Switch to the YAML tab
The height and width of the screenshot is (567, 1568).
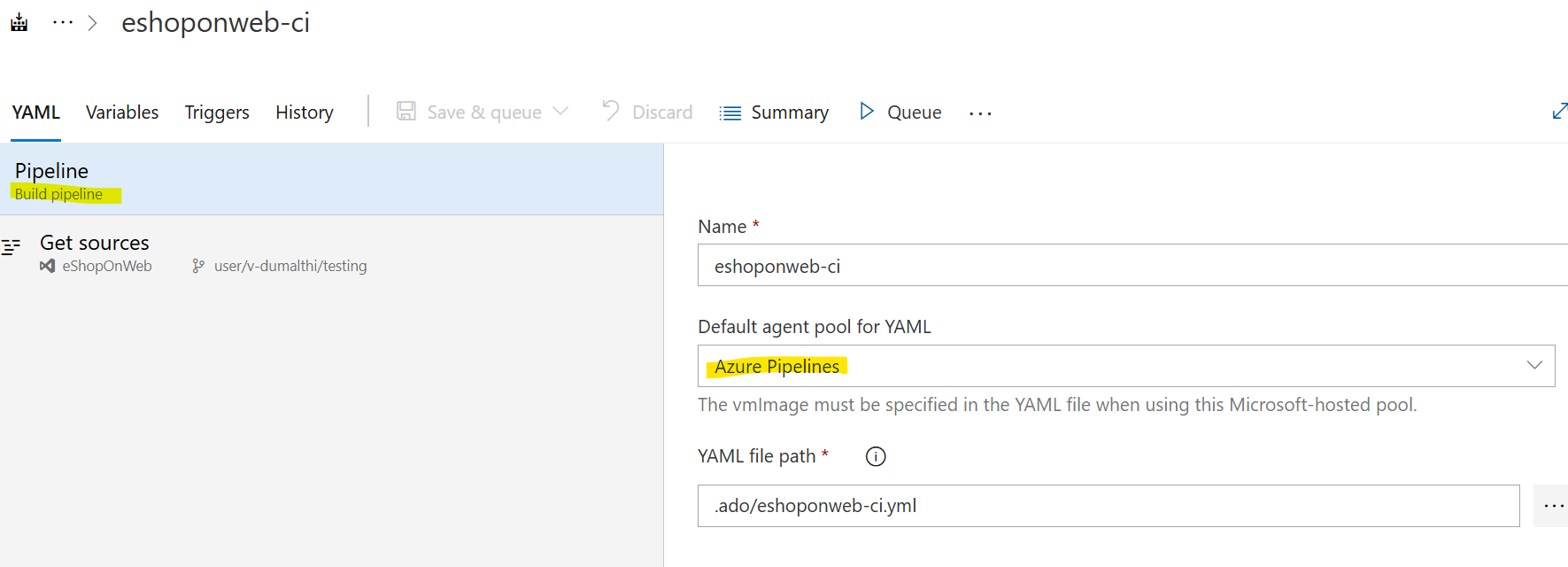tap(36, 113)
